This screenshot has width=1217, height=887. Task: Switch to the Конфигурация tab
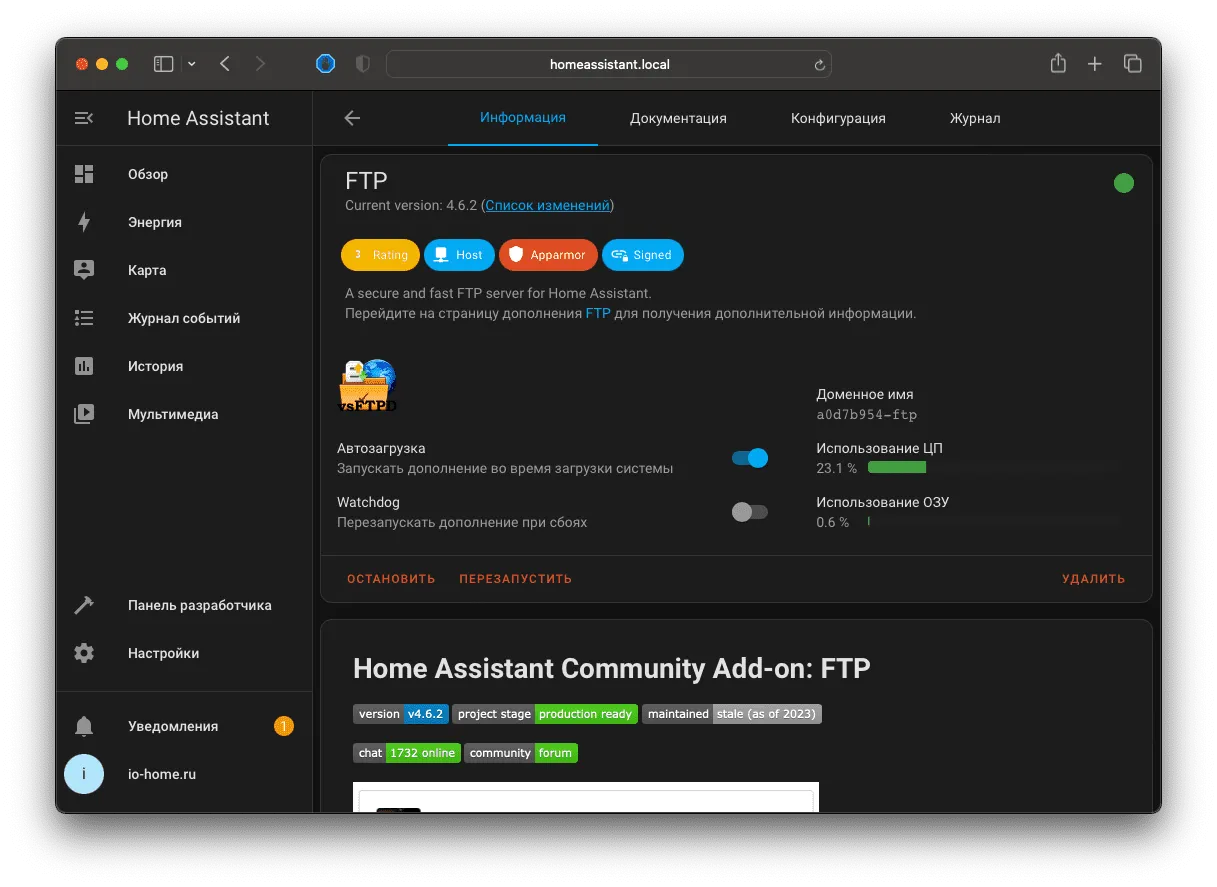point(838,118)
